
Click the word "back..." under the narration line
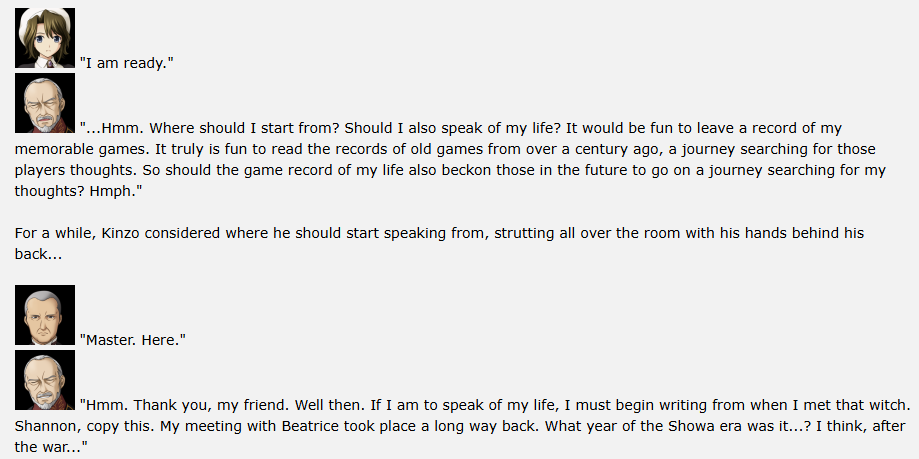click(x=38, y=254)
